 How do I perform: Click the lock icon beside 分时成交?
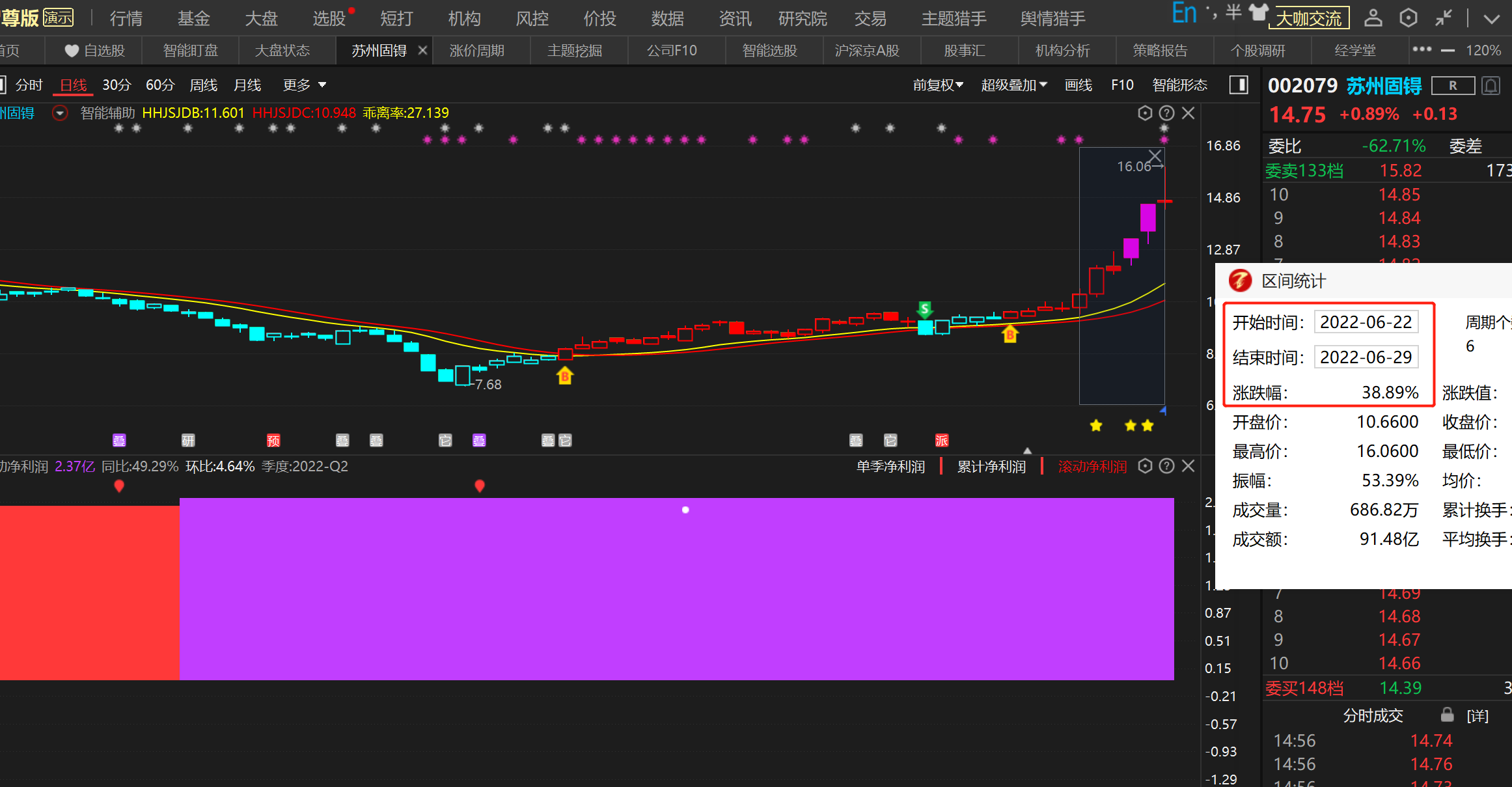click(x=1447, y=715)
